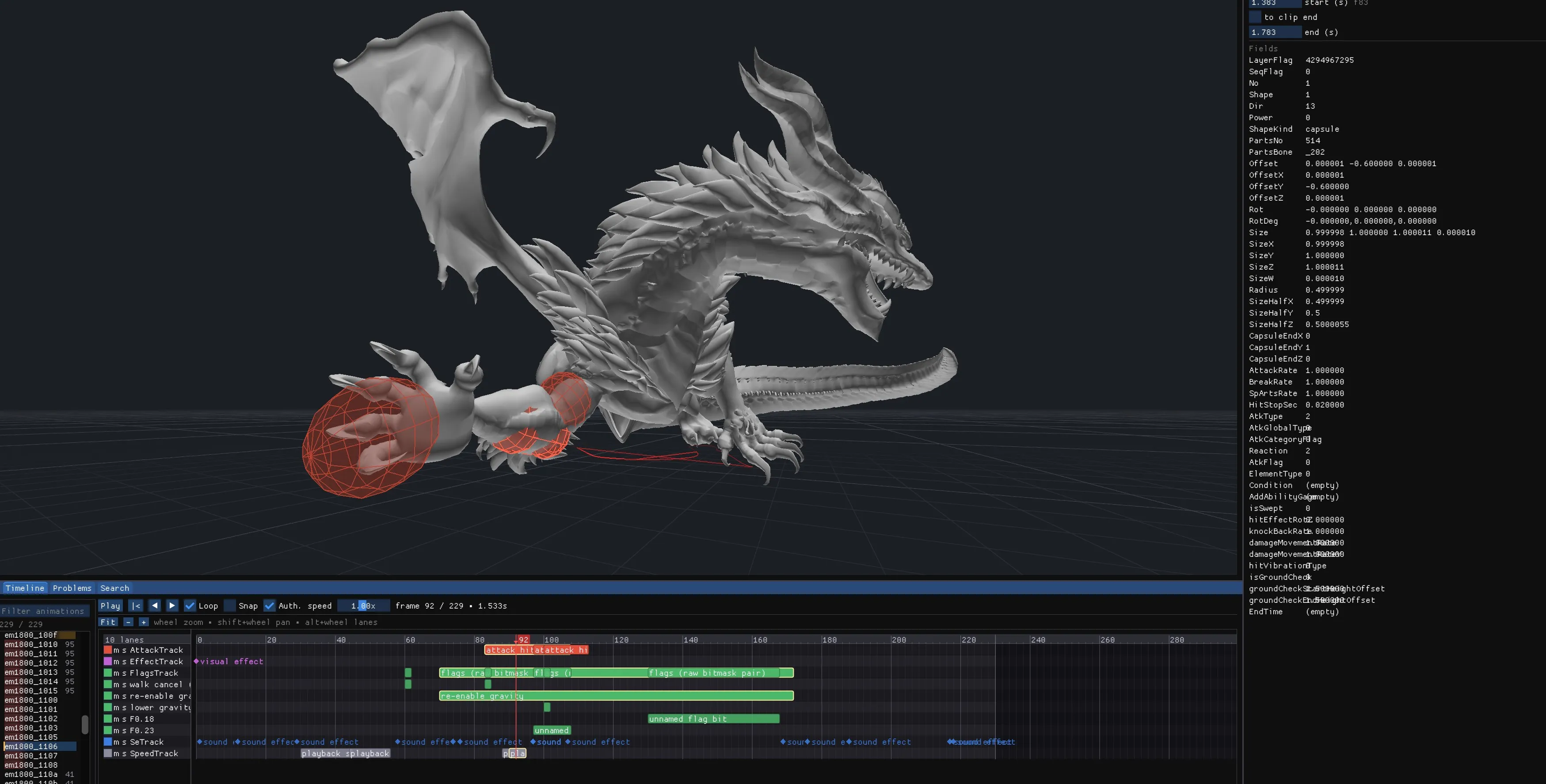
Task: Switch to the Timeline tab
Action: click(25, 588)
